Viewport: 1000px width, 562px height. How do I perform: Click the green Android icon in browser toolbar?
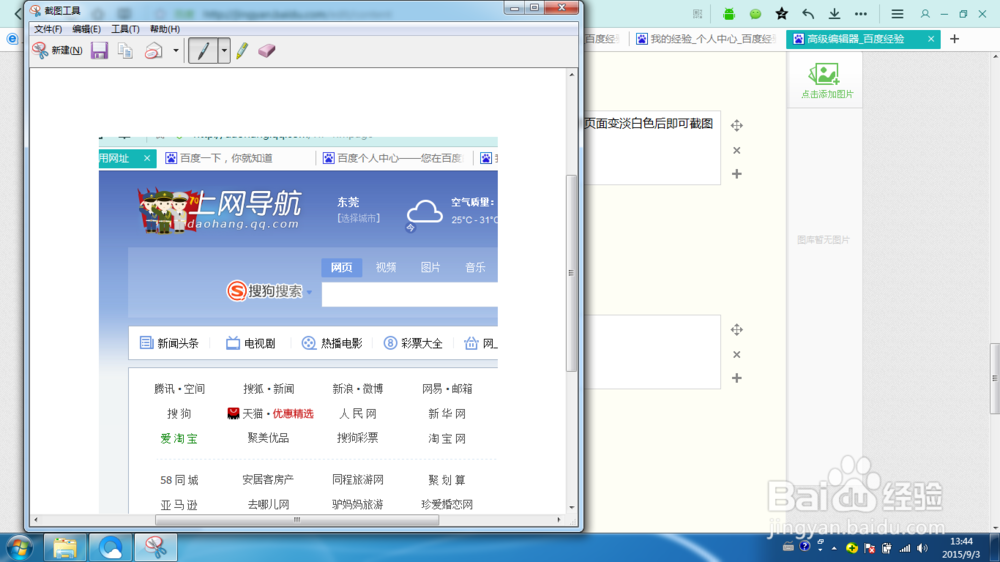729,13
